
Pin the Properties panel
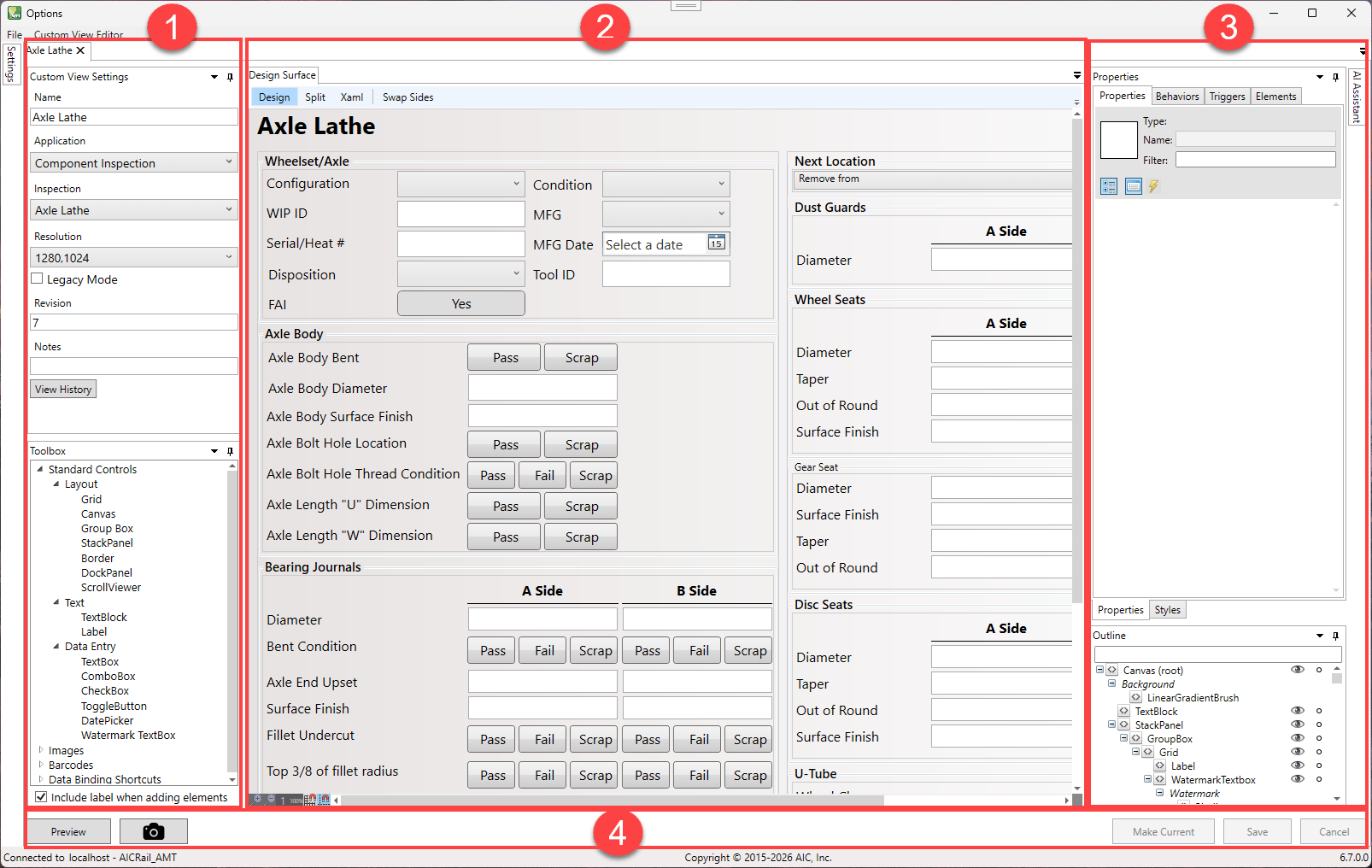click(x=1335, y=77)
